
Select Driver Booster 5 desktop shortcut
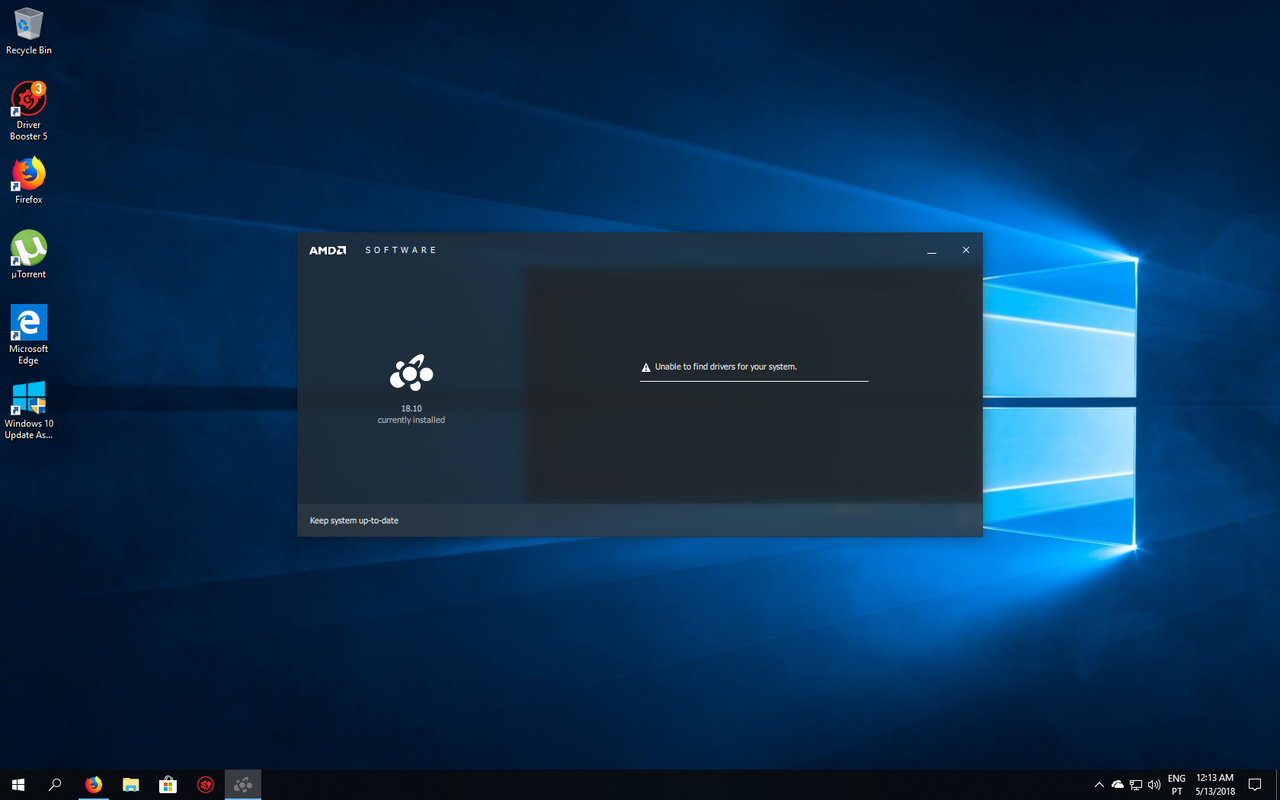click(29, 111)
